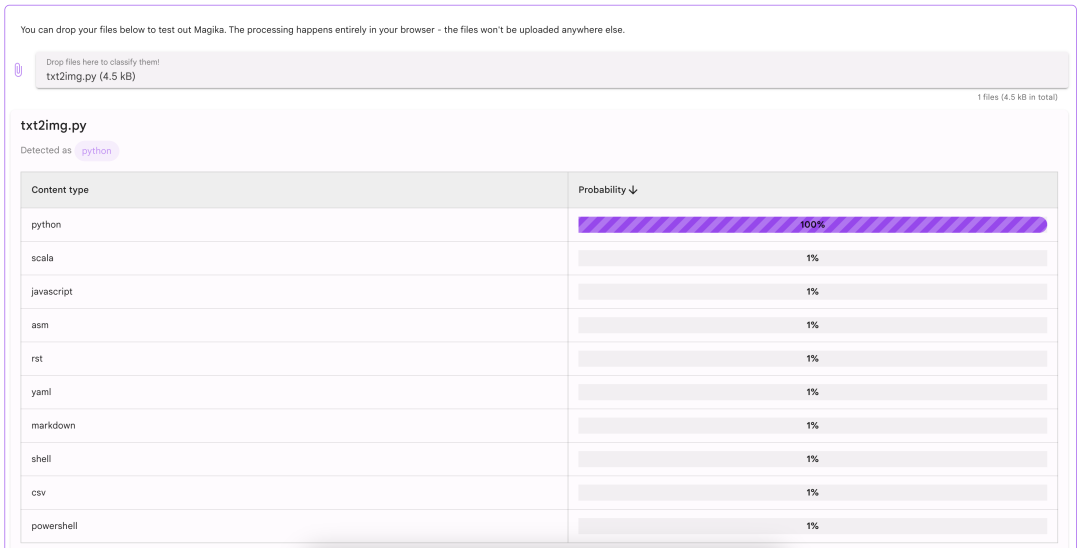Click the javascript 1% probability bar
Viewport: 1080px width, 548px height.
pos(812,292)
